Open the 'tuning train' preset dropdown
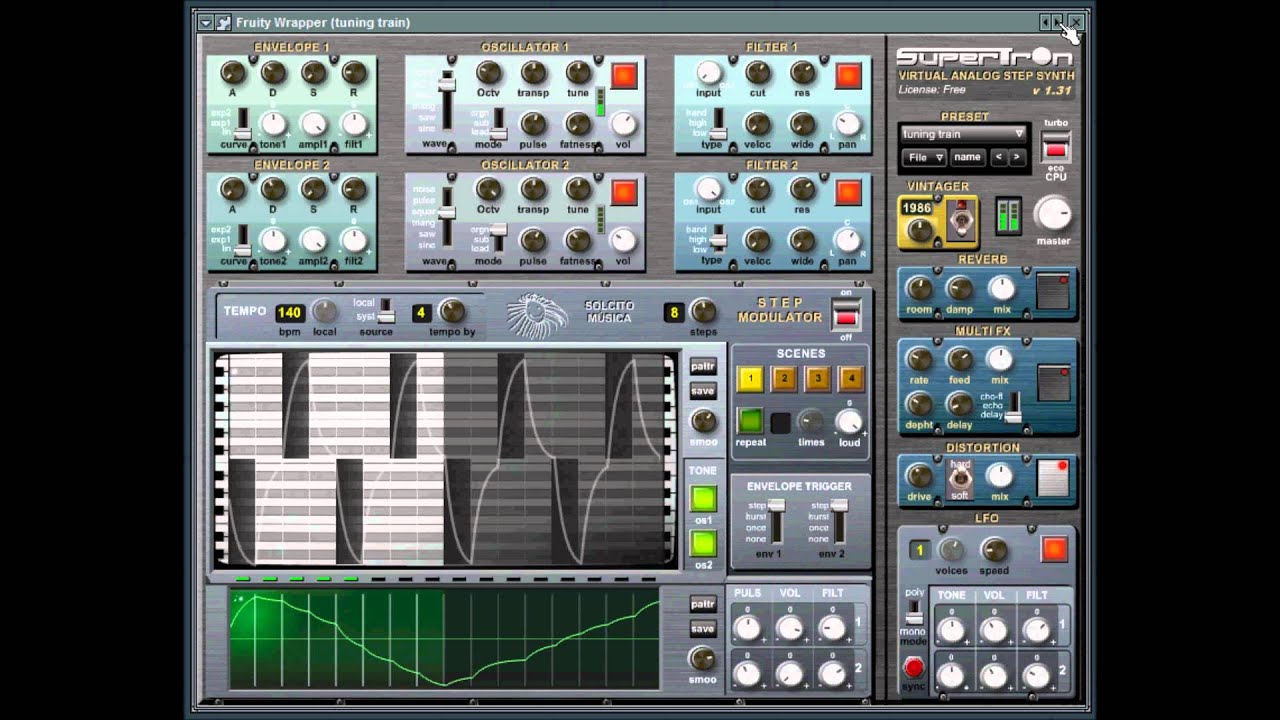The height and width of the screenshot is (720, 1280). (963, 134)
